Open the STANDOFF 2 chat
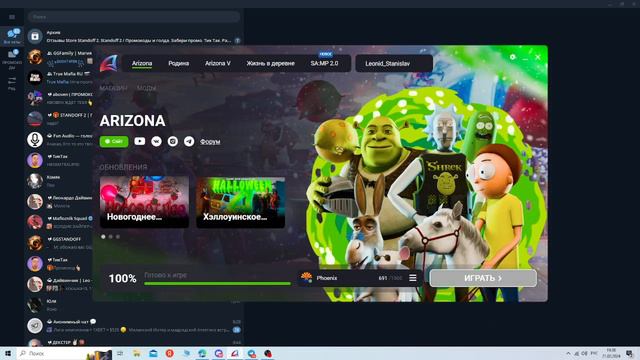Viewport: 640px width, 360px height. point(60,119)
